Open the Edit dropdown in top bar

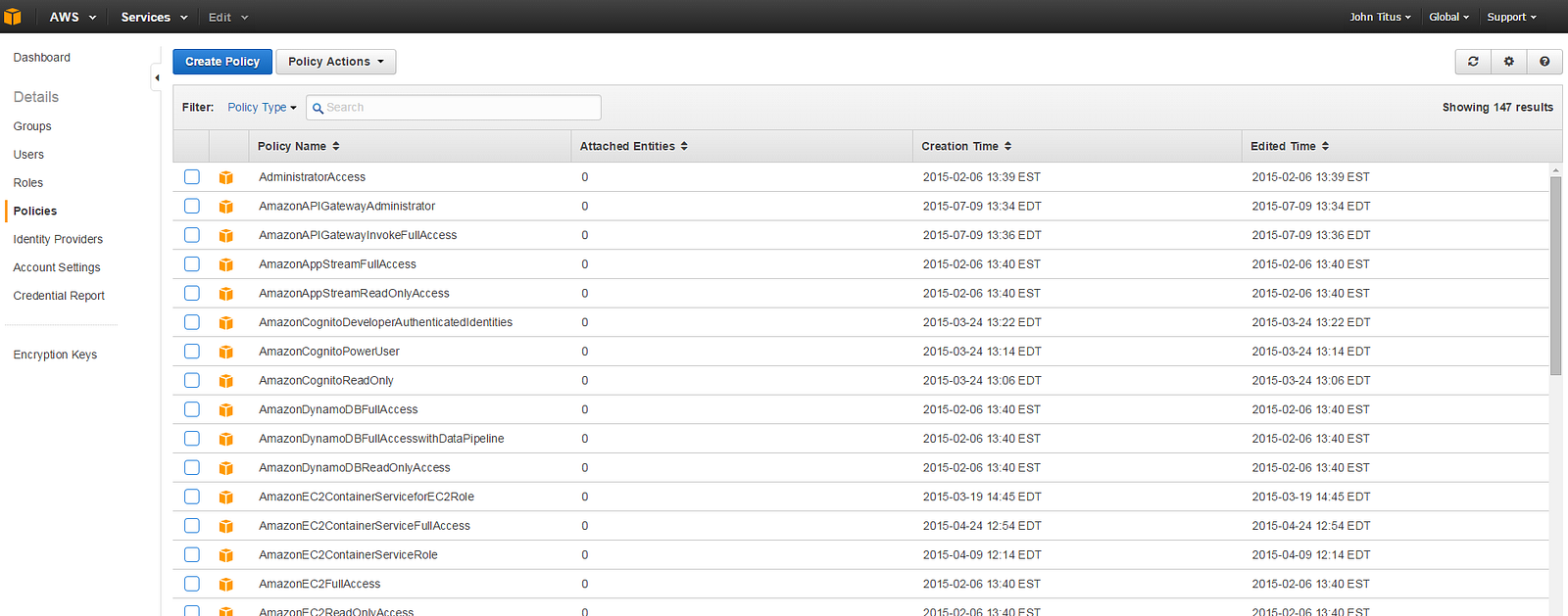pos(228,17)
